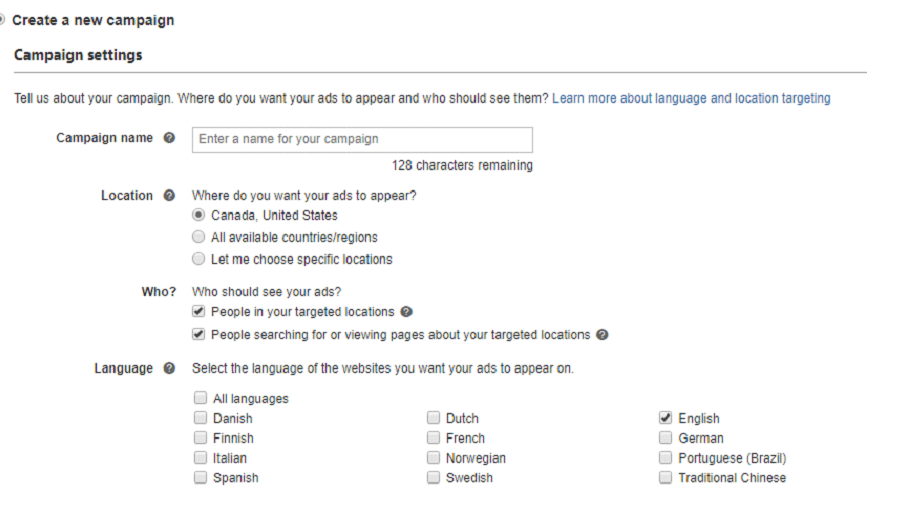The height and width of the screenshot is (516, 920).
Task: Open the language and location targeting link
Action: [691, 98]
